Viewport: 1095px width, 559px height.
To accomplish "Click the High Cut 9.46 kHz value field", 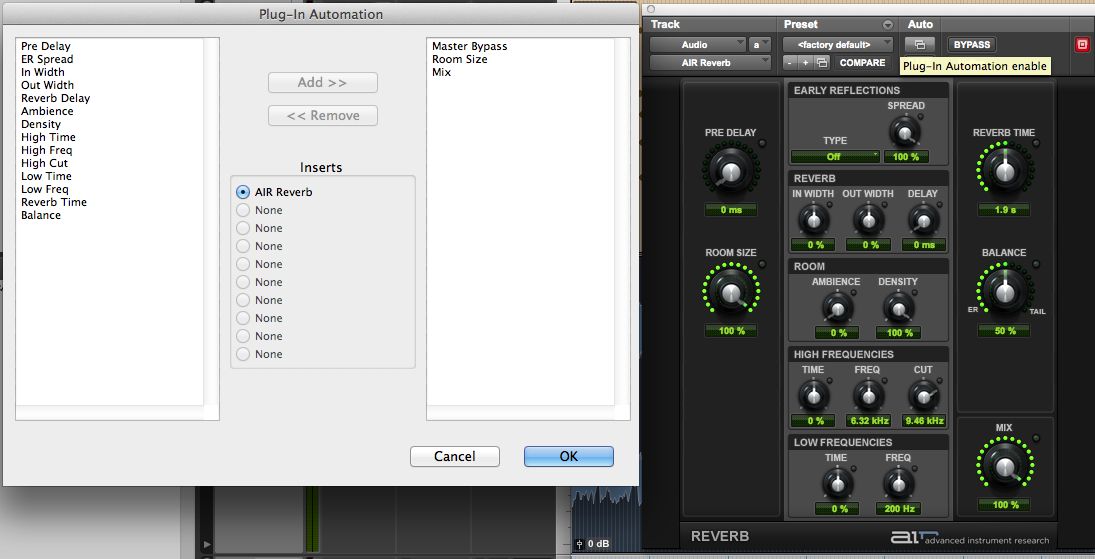I will [924, 421].
